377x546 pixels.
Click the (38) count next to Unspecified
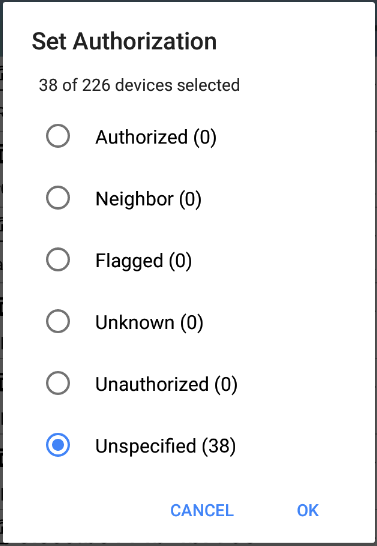[219, 446]
